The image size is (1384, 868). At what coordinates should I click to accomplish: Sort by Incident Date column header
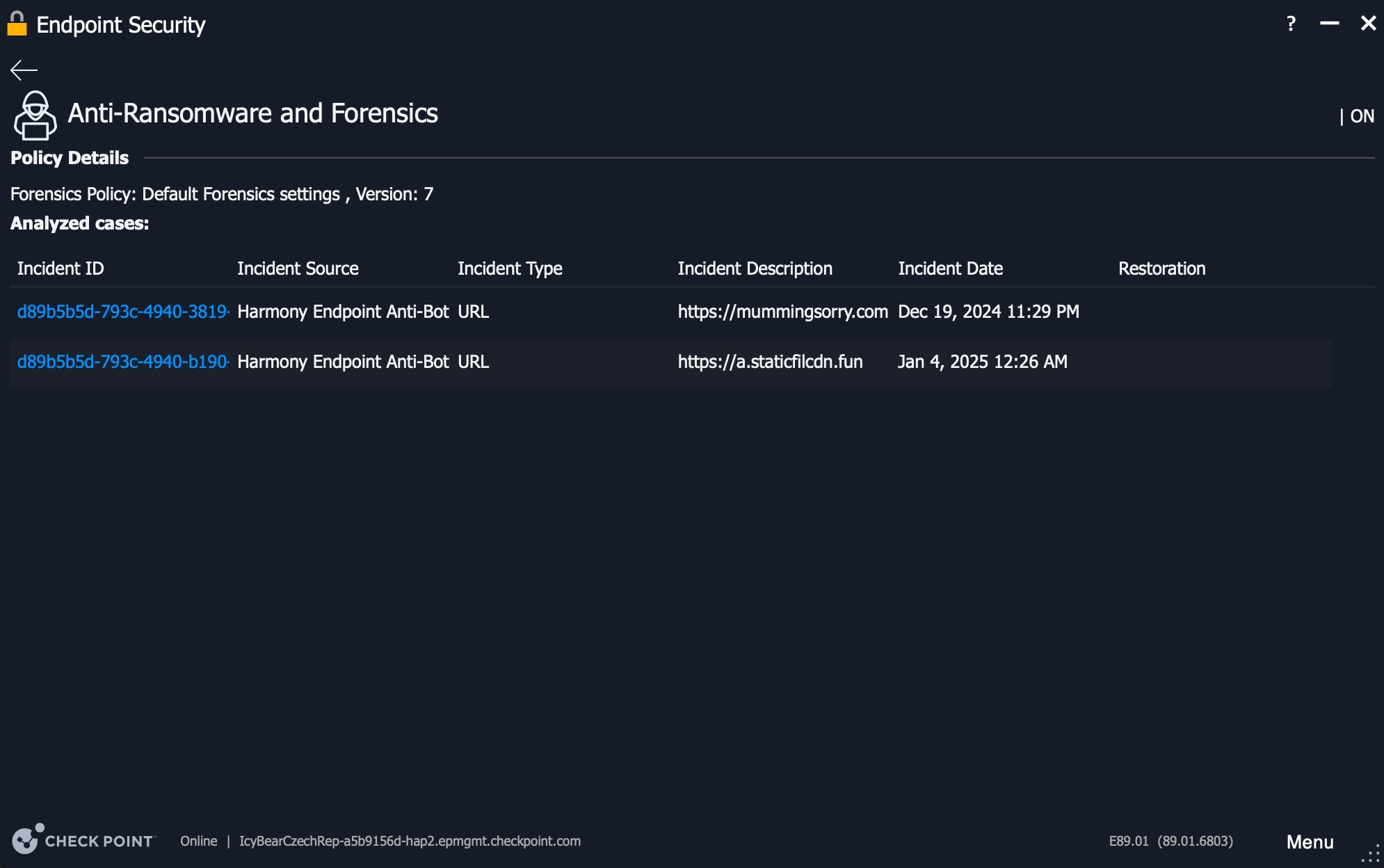point(950,268)
